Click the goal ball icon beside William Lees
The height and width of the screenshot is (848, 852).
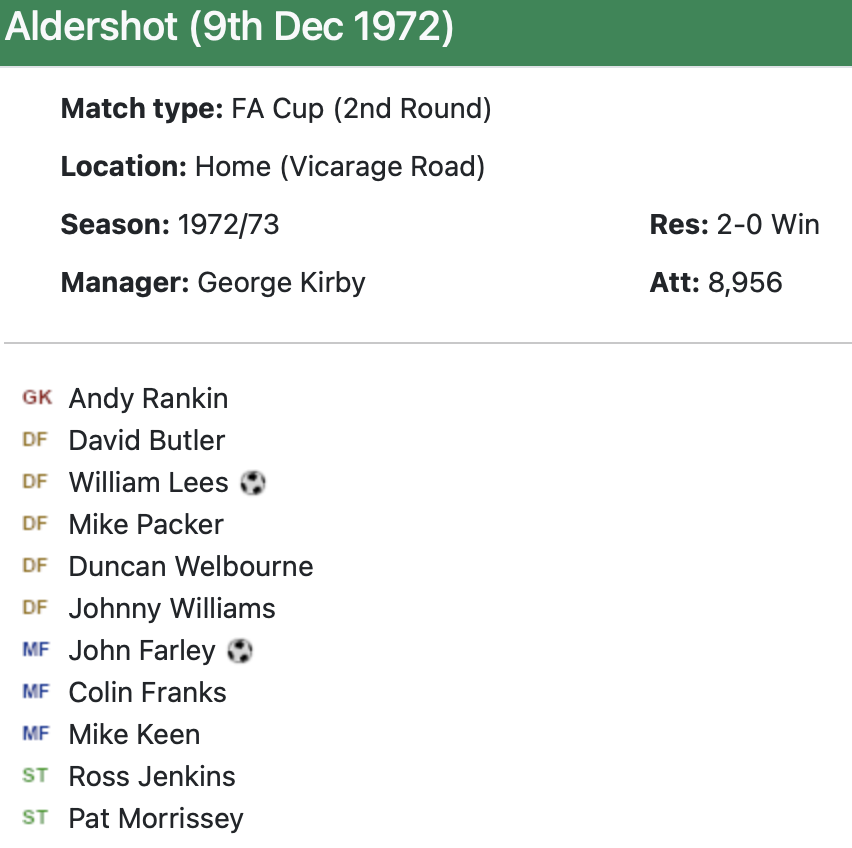coord(253,483)
